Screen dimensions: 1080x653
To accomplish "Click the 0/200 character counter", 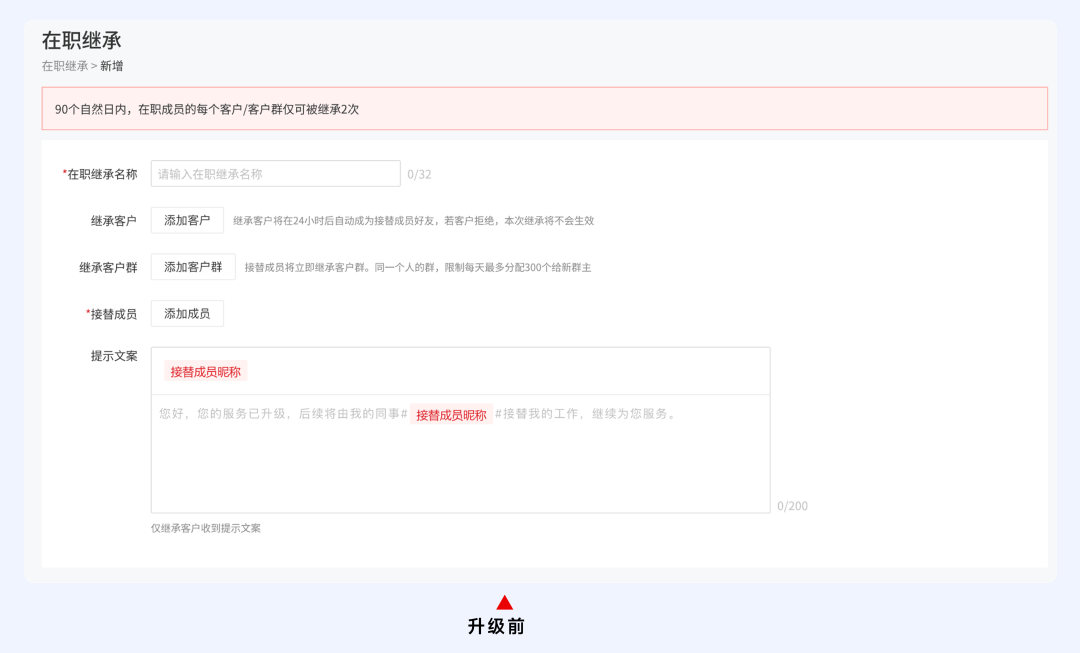I will pyautogui.click(x=791, y=507).
